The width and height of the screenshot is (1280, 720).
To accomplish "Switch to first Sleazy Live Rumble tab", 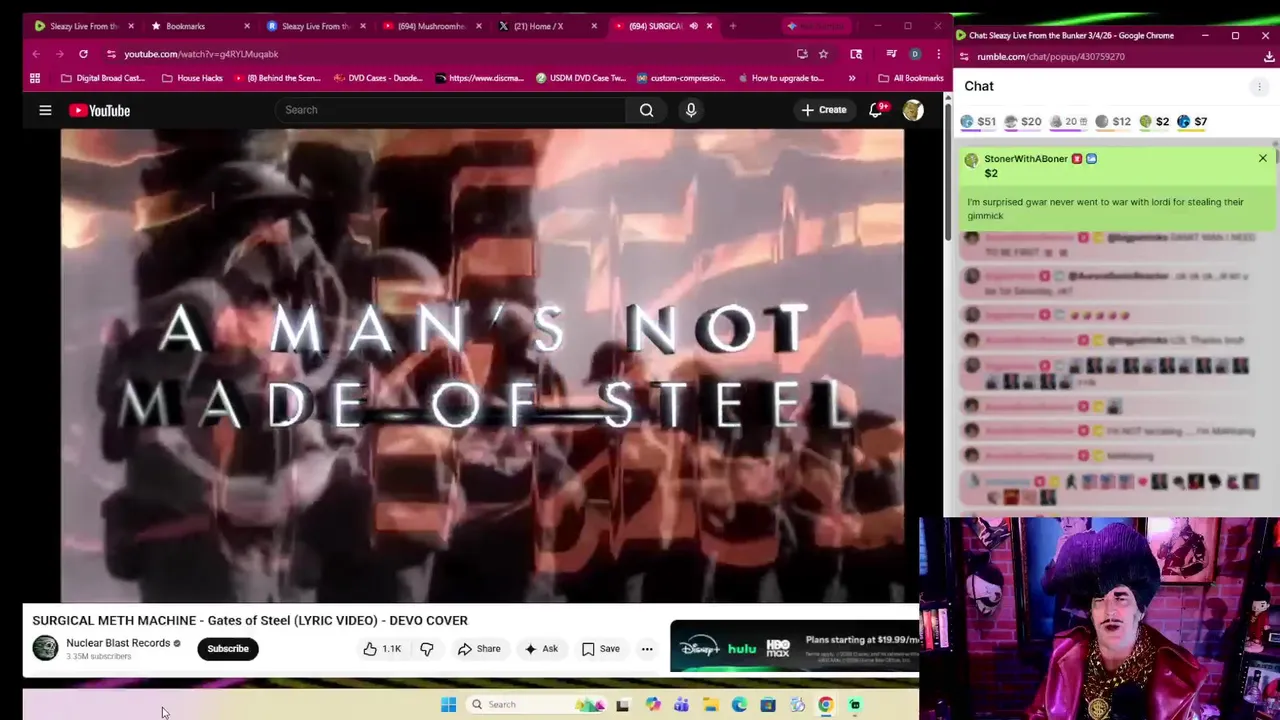I will [x=82, y=26].
